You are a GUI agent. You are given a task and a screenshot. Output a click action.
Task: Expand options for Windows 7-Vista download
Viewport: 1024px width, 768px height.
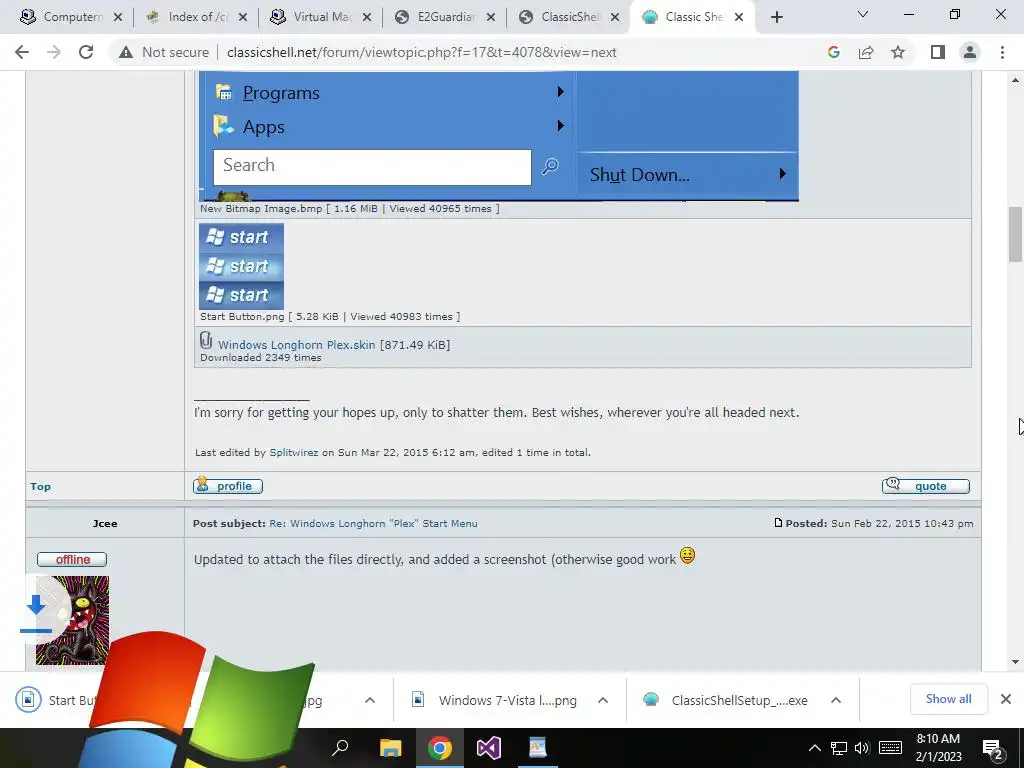point(603,700)
